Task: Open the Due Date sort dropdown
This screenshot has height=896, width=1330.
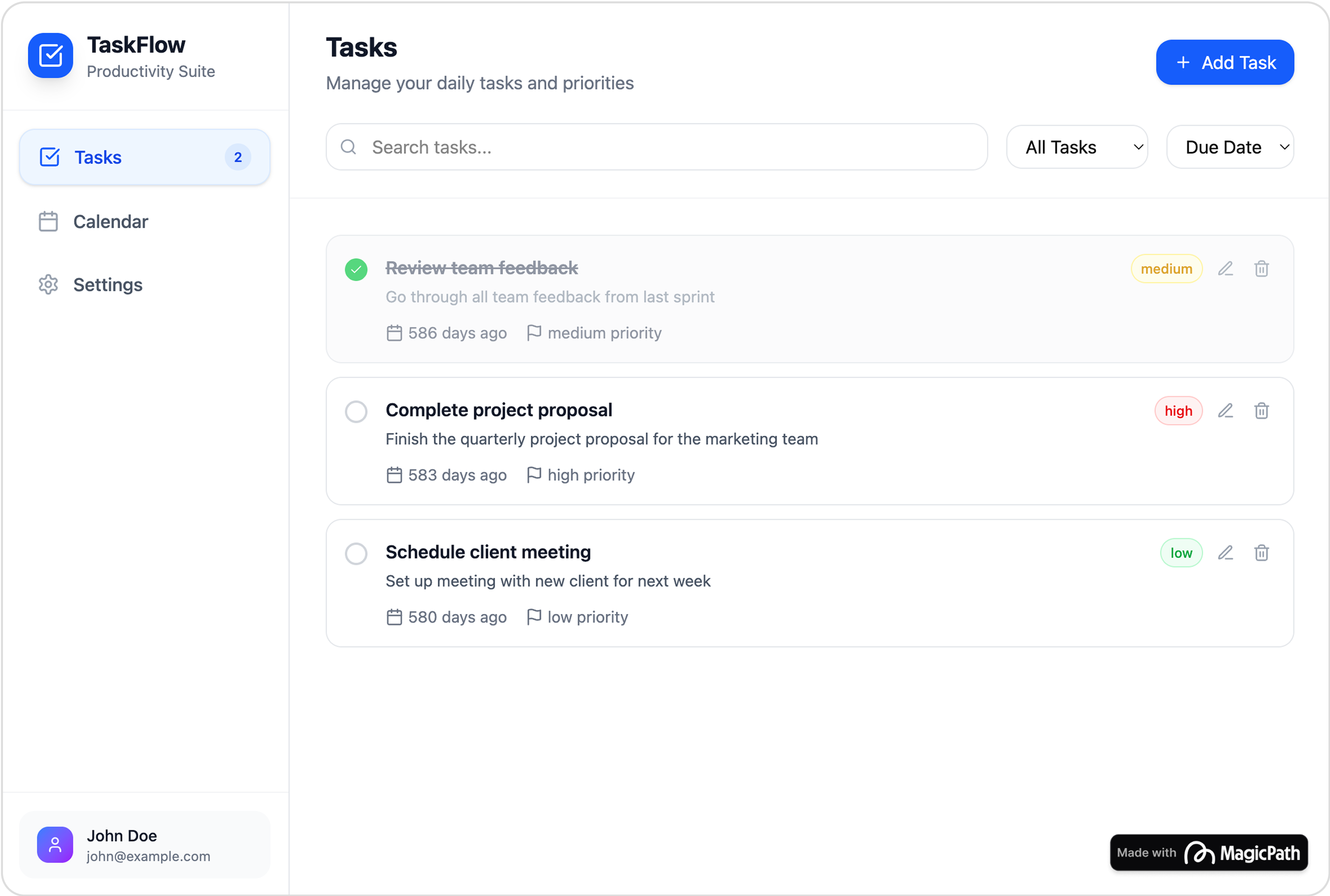Action: click(1229, 147)
